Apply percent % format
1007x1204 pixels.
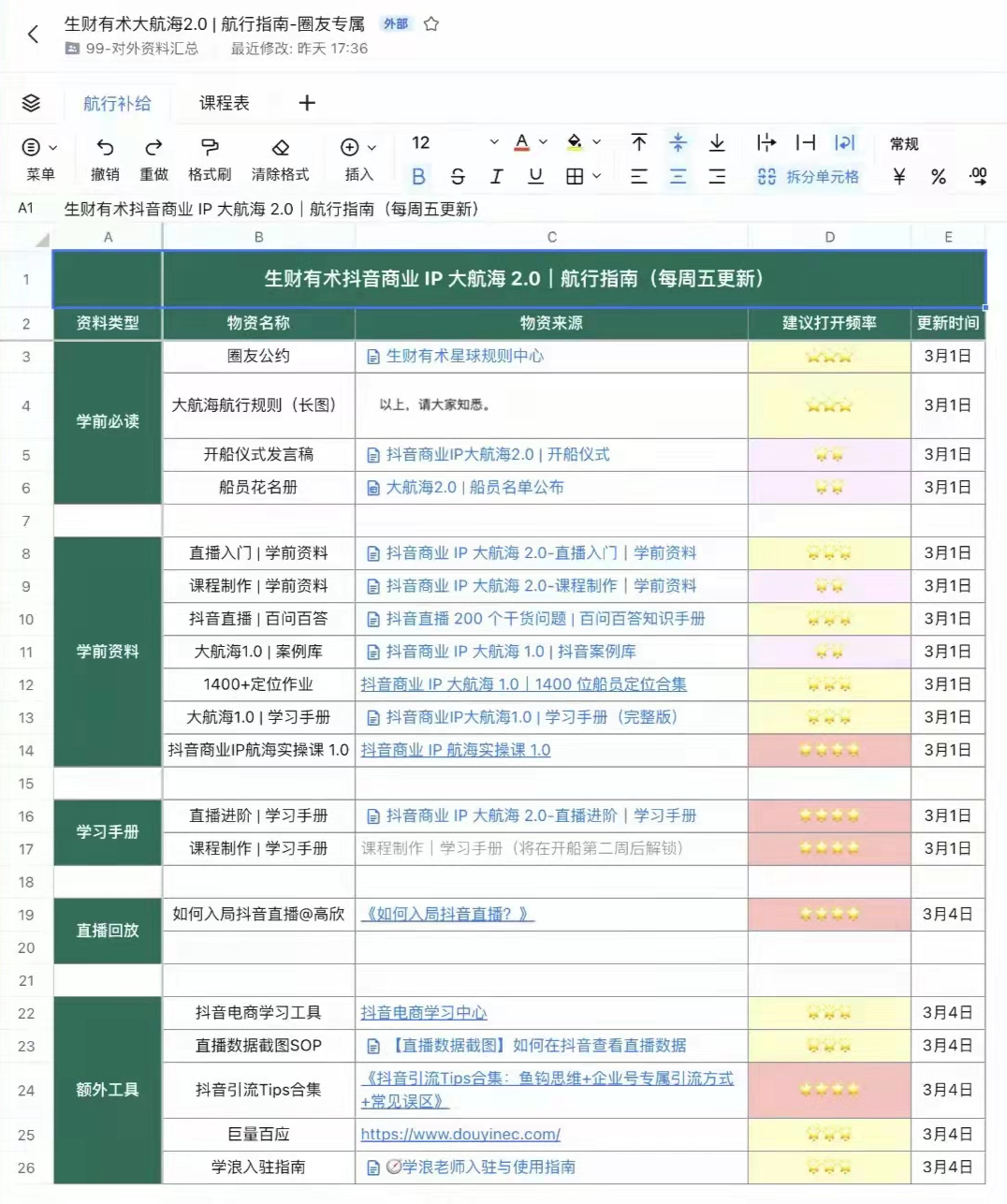click(x=939, y=176)
